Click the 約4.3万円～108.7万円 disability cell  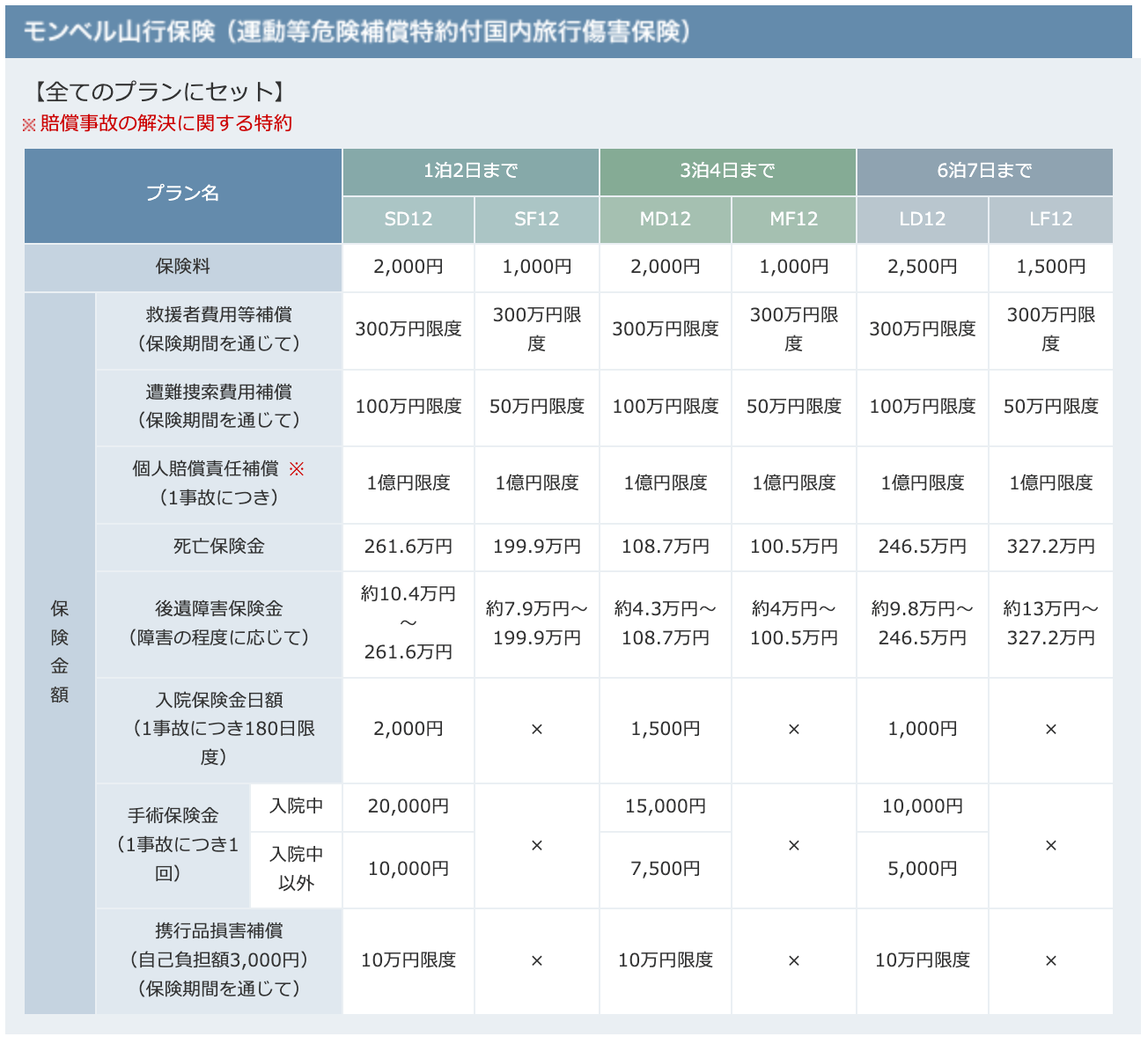pyautogui.click(x=666, y=624)
